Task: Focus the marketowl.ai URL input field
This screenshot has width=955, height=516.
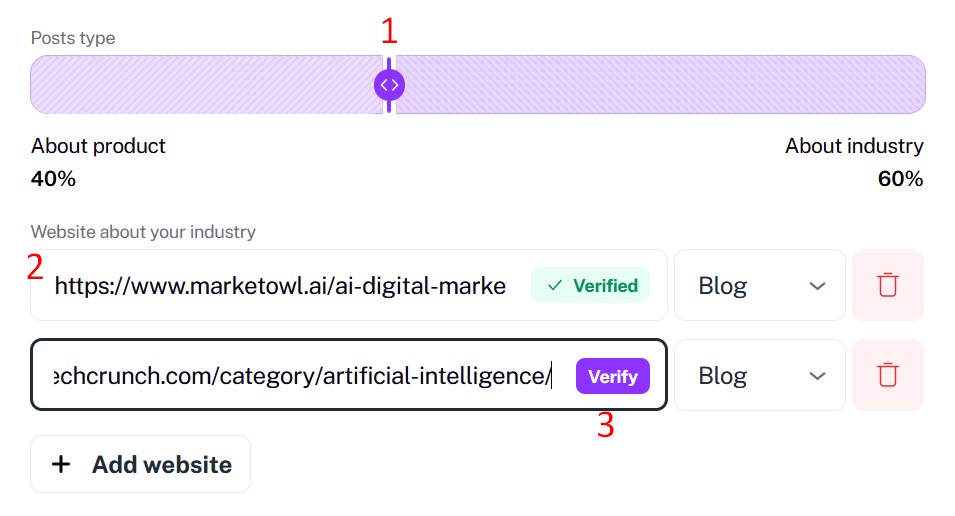Action: click(280, 286)
